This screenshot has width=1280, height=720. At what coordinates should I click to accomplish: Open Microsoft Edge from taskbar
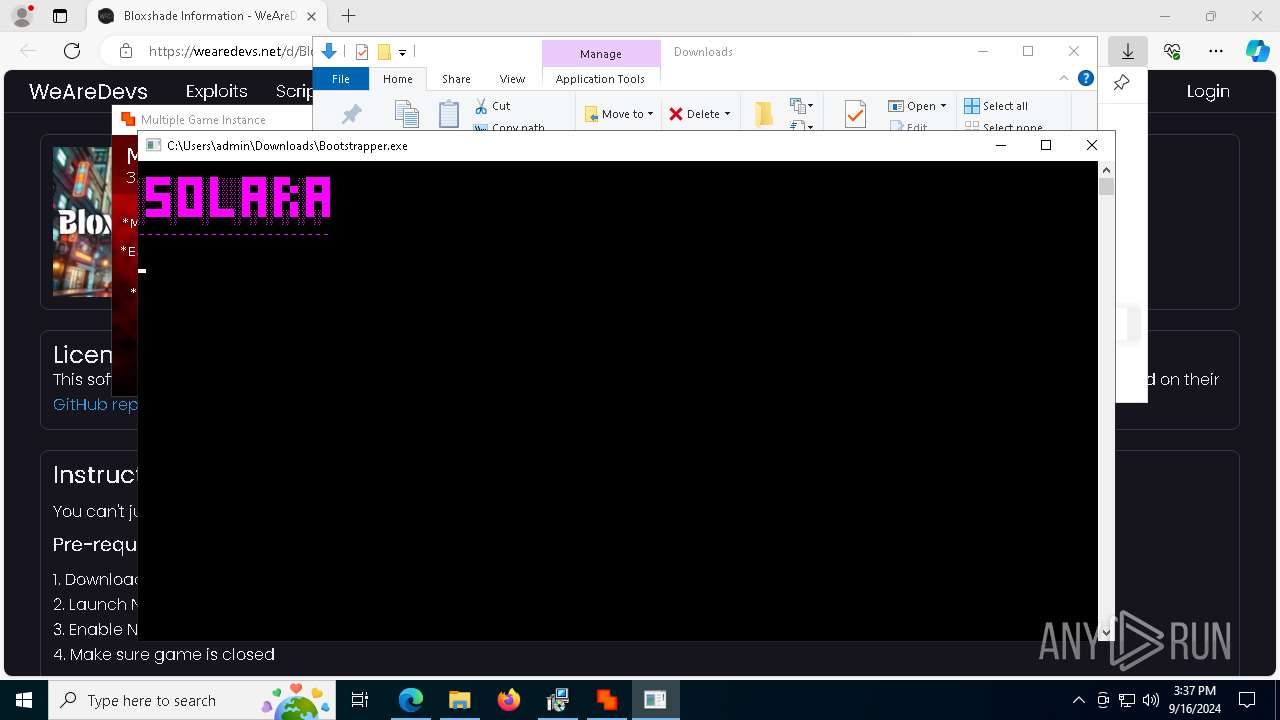tap(411, 700)
